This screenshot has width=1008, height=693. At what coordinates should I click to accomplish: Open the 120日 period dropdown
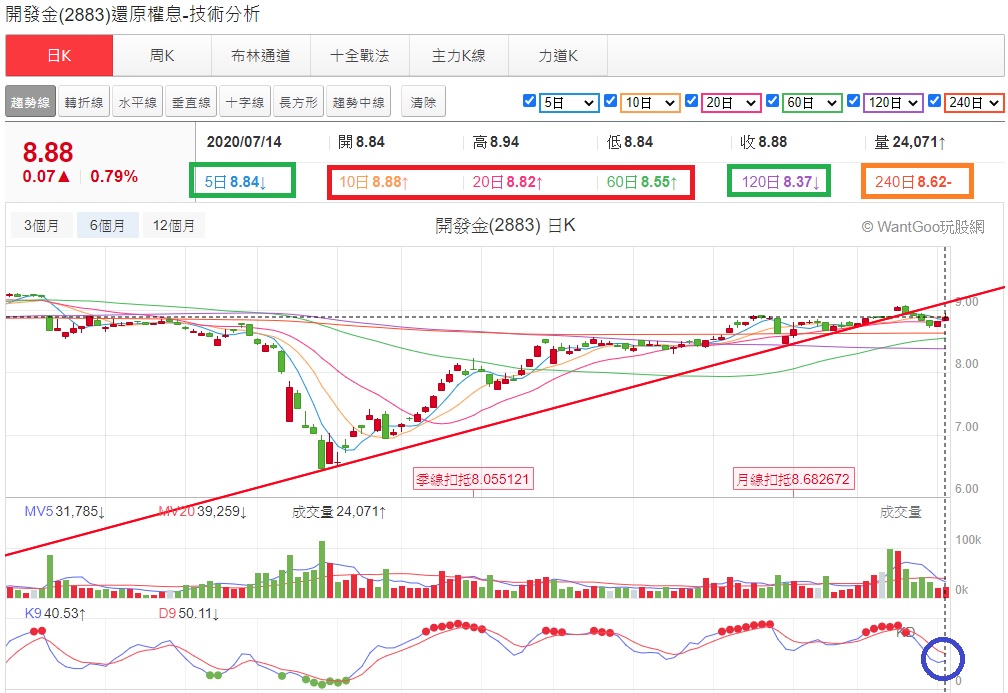(x=893, y=103)
